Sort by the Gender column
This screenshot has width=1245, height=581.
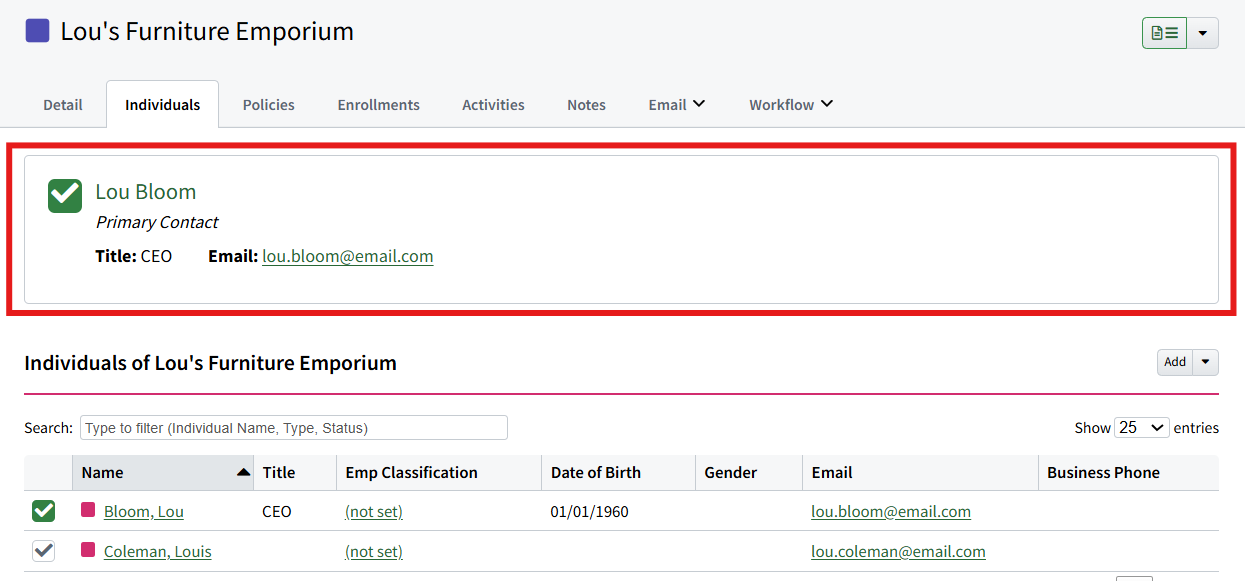click(749, 473)
